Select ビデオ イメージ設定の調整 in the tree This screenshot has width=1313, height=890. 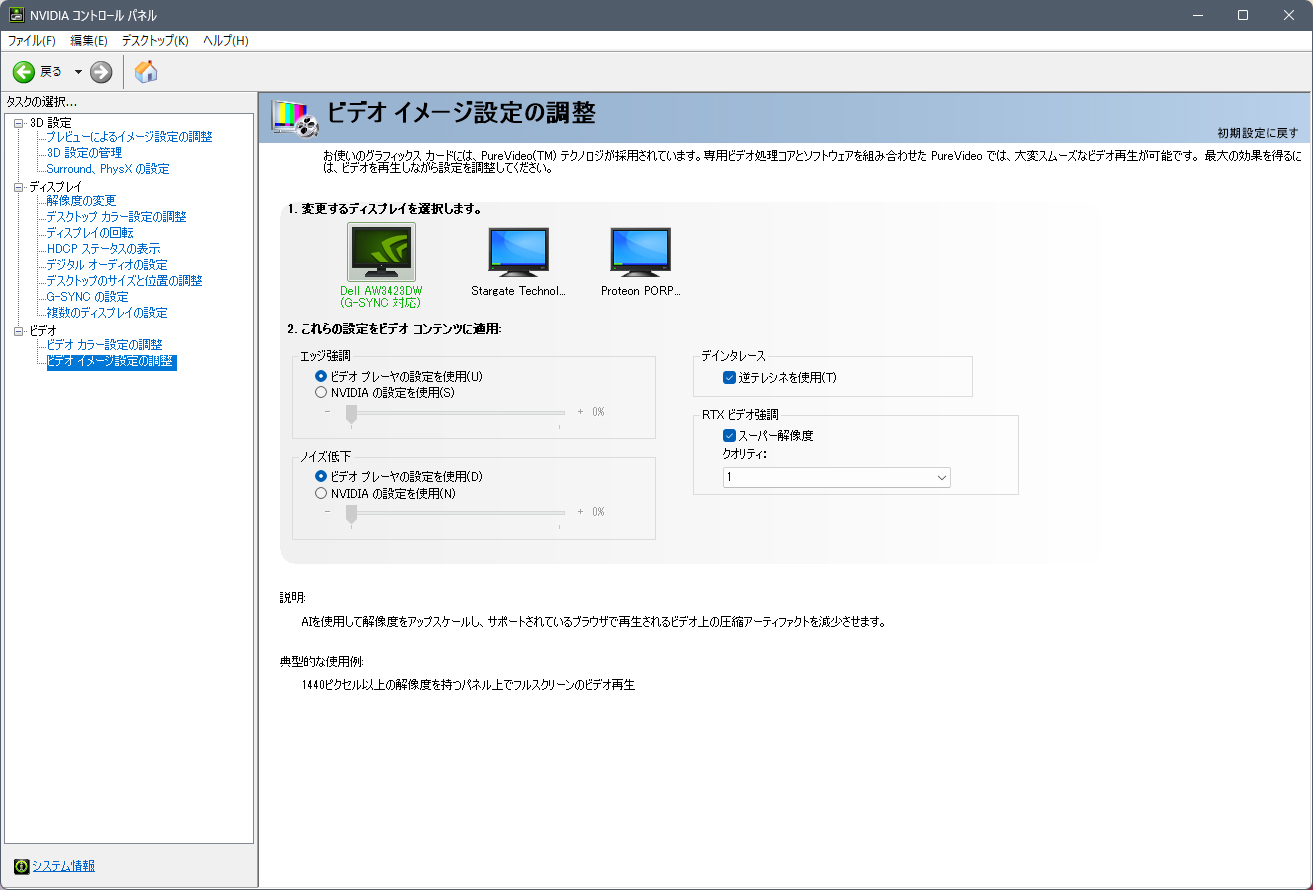pos(111,361)
